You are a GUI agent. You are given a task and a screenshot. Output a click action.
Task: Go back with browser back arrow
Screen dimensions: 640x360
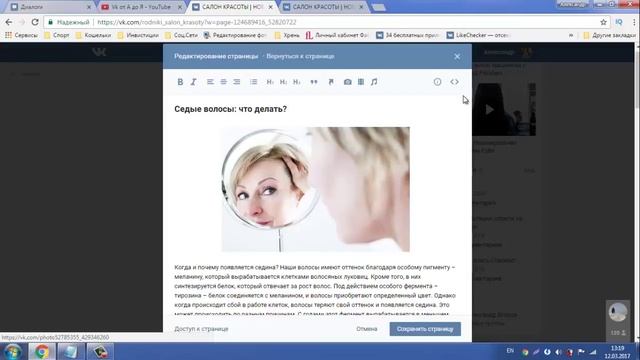click(9, 22)
